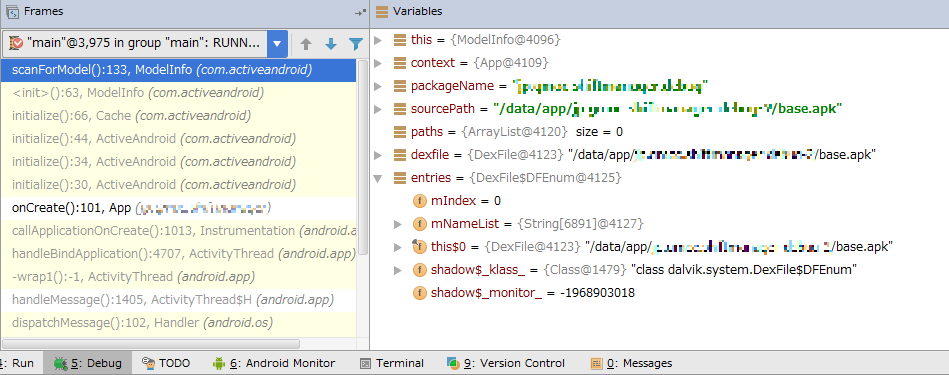The image size is (949, 375).
Task: Select paths ArrayList size = 0 row
Action: [x=659, y=132]
